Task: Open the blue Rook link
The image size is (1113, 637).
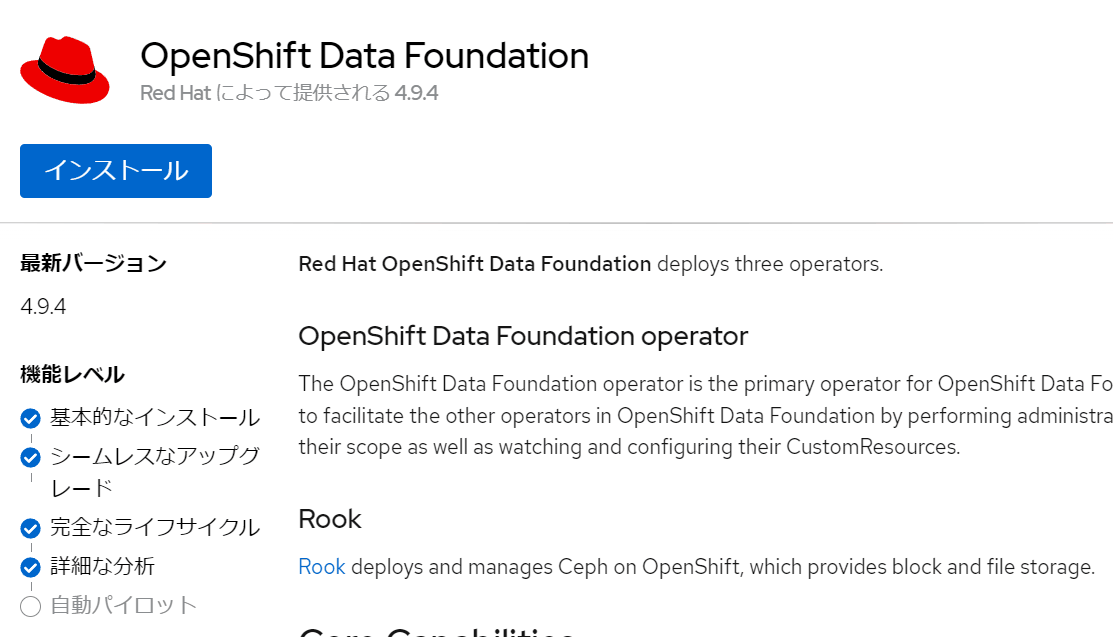Action: 321,567
